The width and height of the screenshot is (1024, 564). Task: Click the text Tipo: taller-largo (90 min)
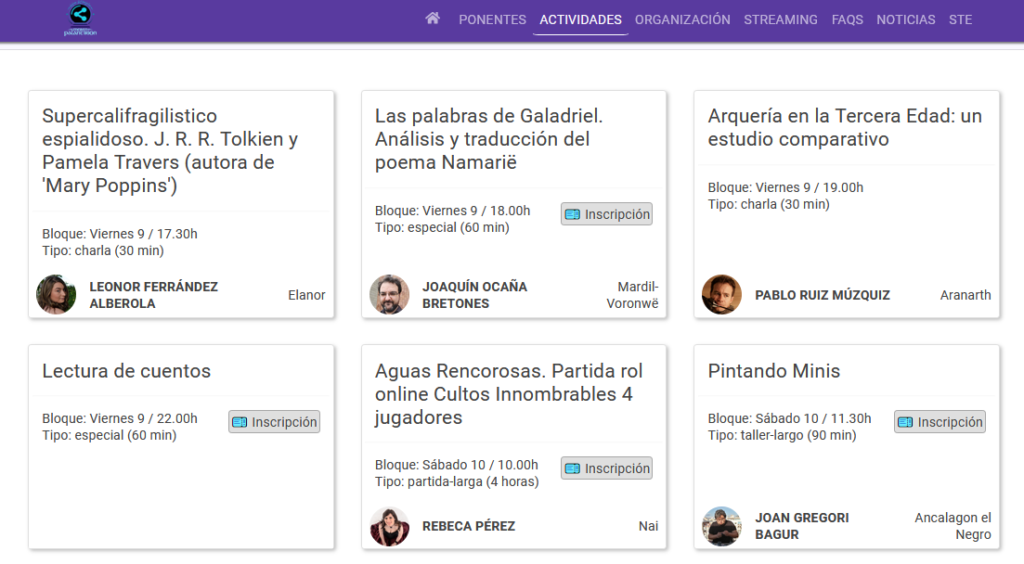(782, 435)
